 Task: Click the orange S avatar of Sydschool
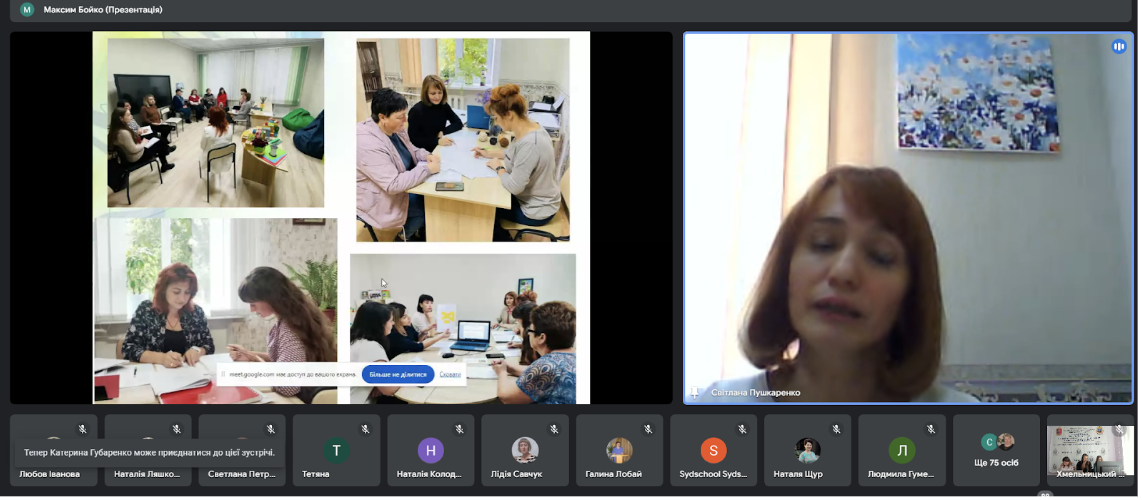click(x=713, y=451)
